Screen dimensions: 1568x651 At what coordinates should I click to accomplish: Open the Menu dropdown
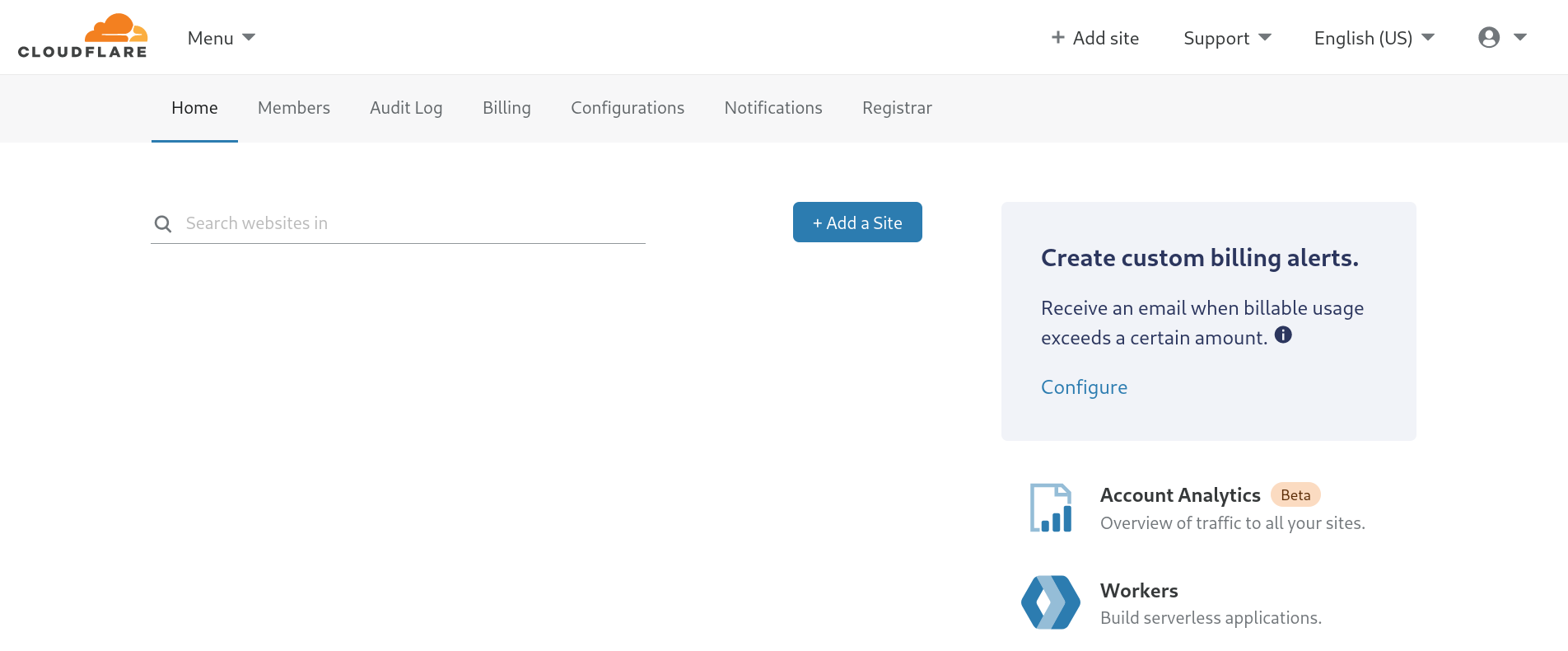point(221,38)
